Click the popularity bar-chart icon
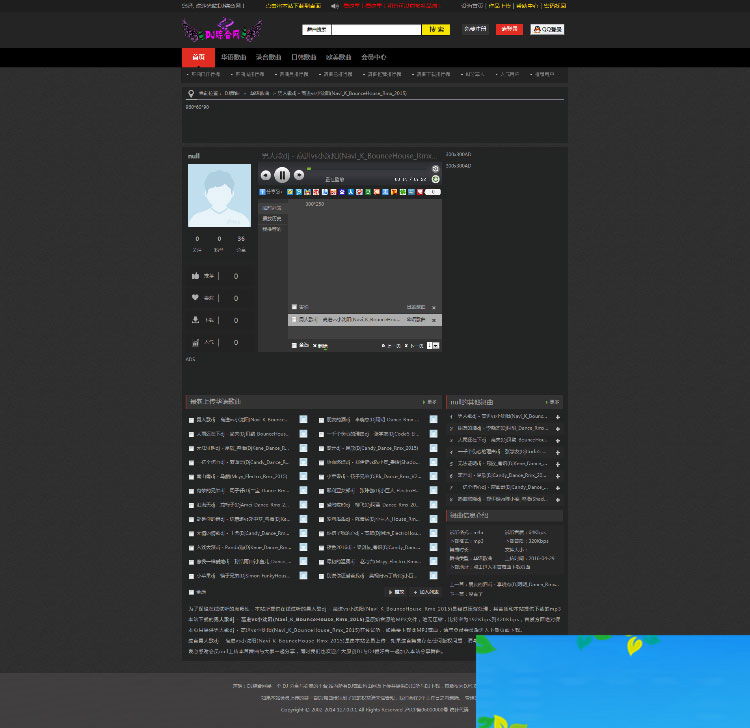 pos(196,342)
